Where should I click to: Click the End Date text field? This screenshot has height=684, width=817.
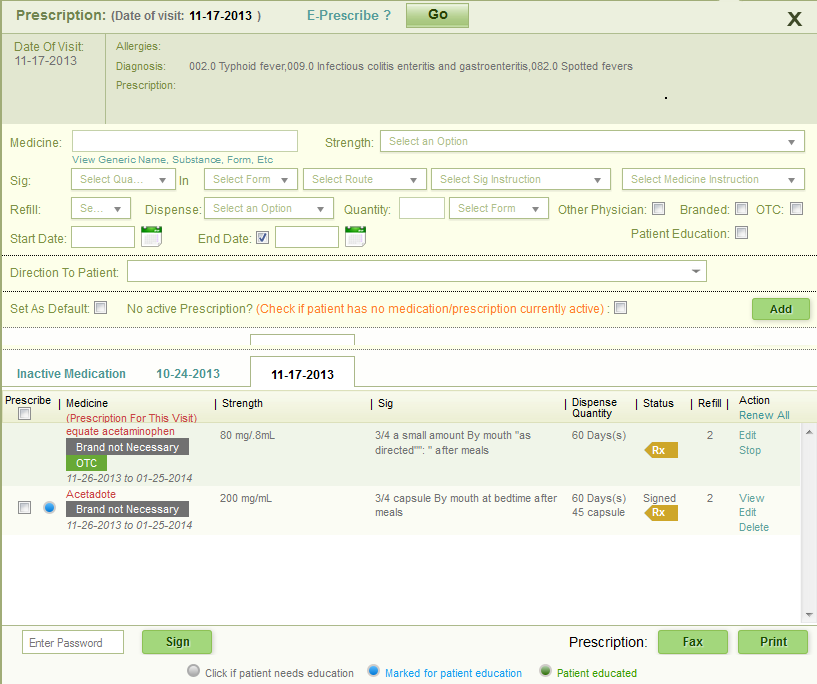pyautogui.click(x=306, y=238)
